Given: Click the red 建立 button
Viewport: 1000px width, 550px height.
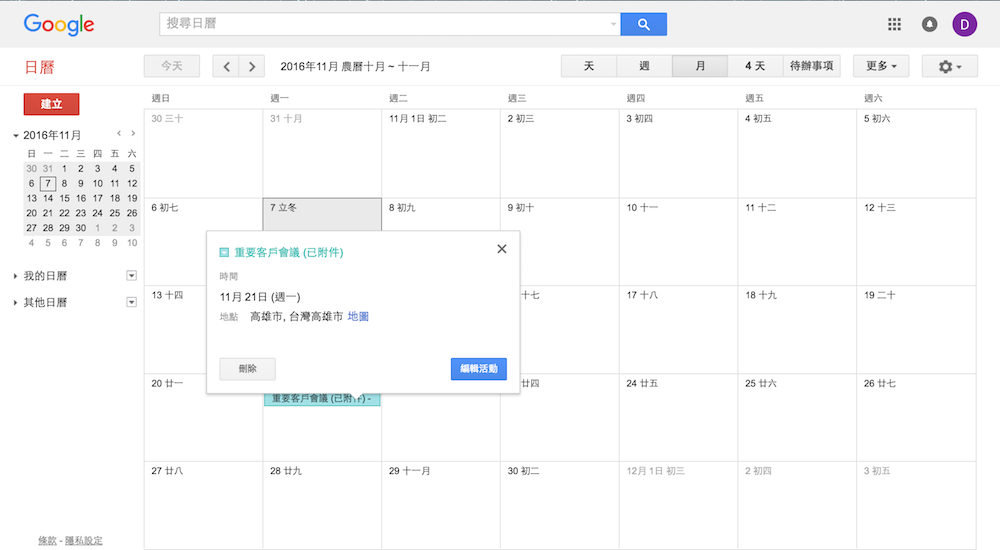Looking at the screenshot, I should [x=51, y=104].
